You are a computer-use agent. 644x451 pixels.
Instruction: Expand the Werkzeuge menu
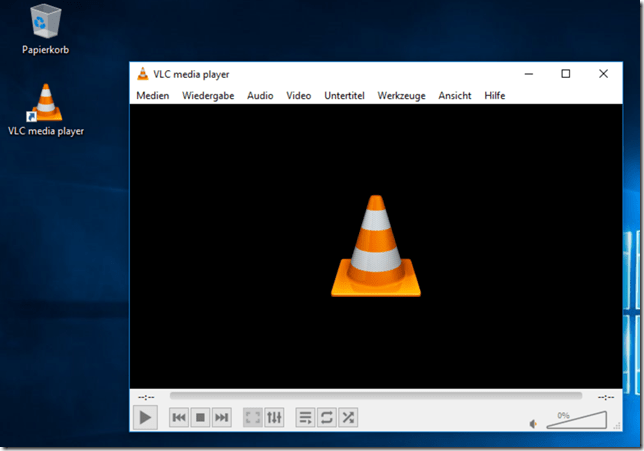click(401, 96)
